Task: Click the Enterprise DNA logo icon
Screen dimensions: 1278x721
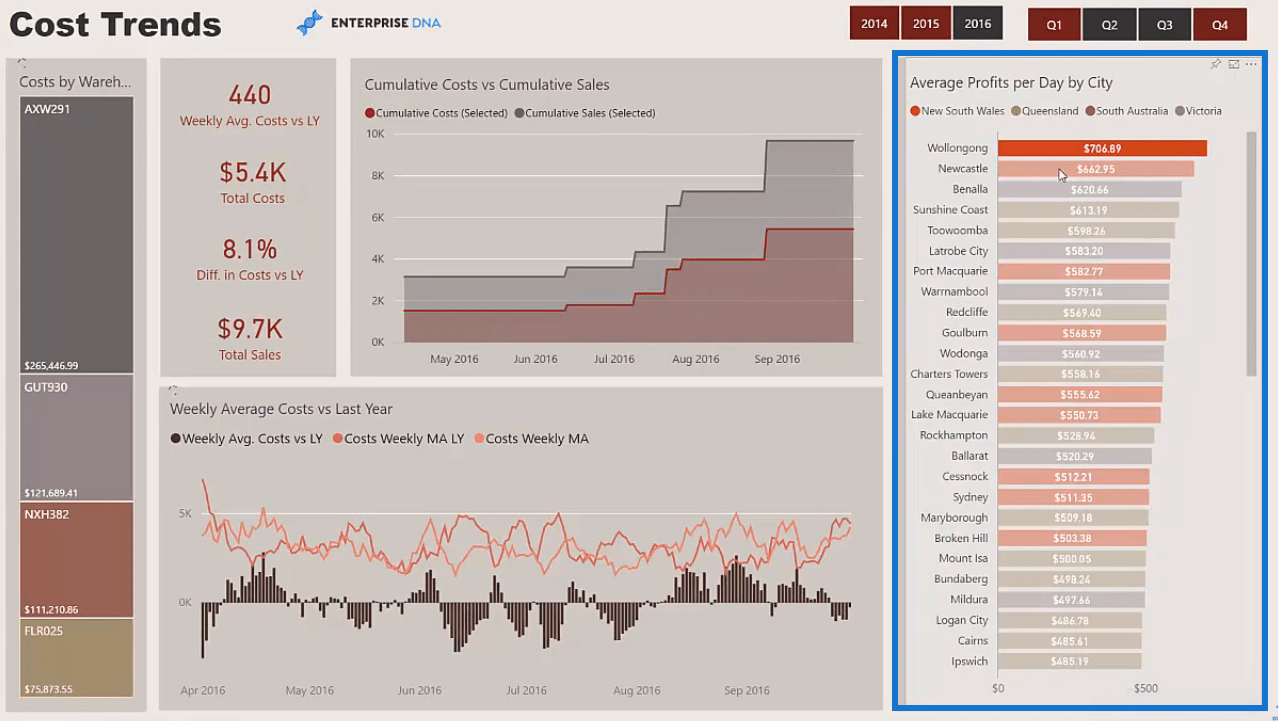Action: click(310, 22)
